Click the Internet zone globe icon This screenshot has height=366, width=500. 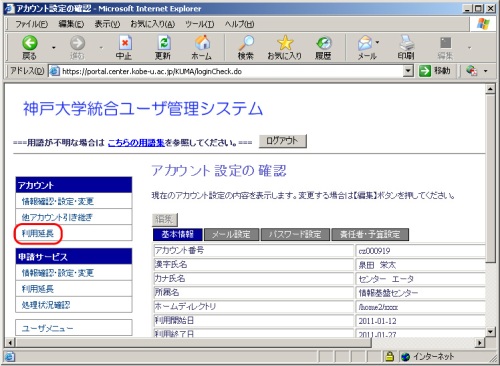pyautogui.click(x=405, y=357)
